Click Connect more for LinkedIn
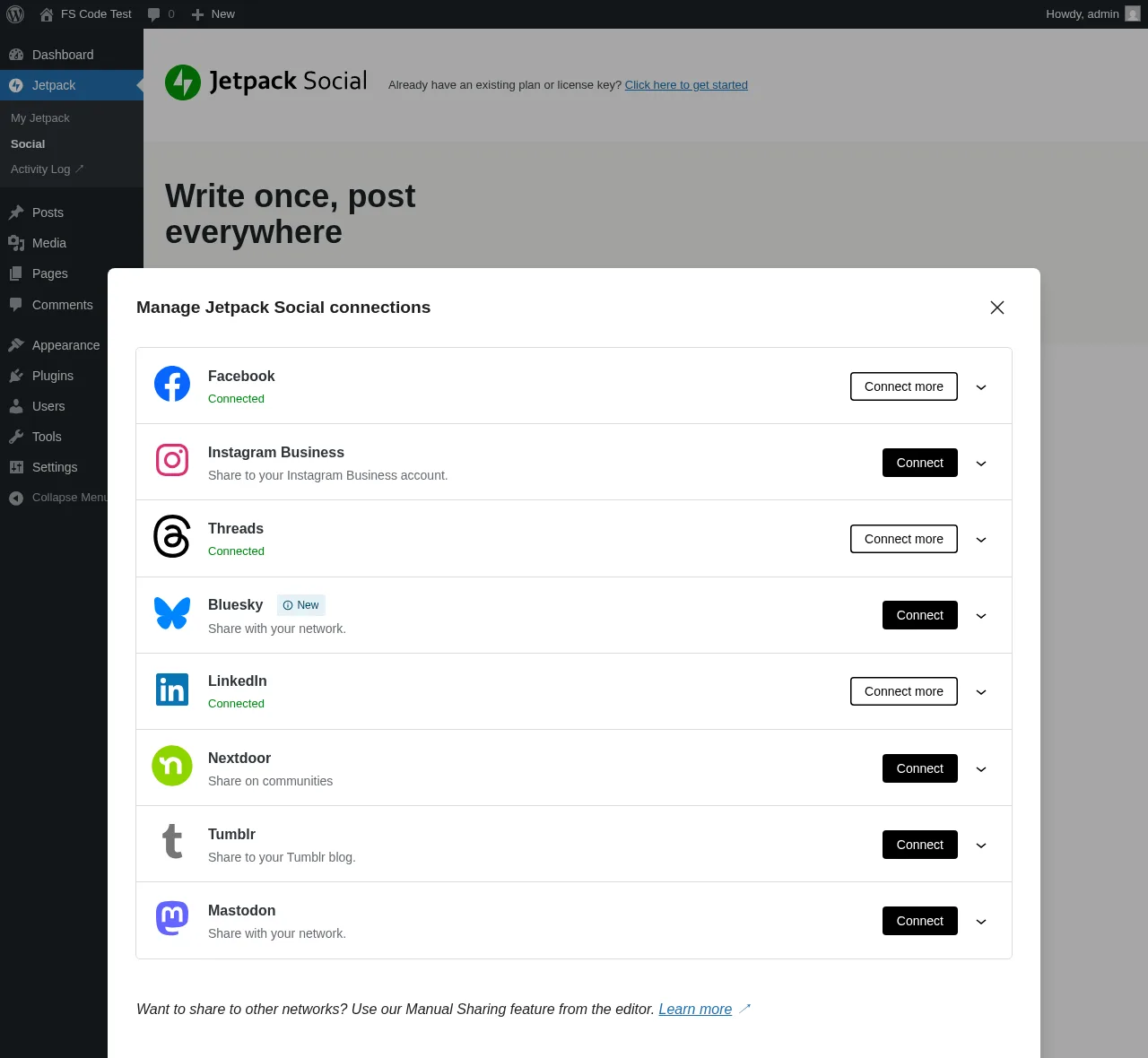 click(x=904, y=691)
